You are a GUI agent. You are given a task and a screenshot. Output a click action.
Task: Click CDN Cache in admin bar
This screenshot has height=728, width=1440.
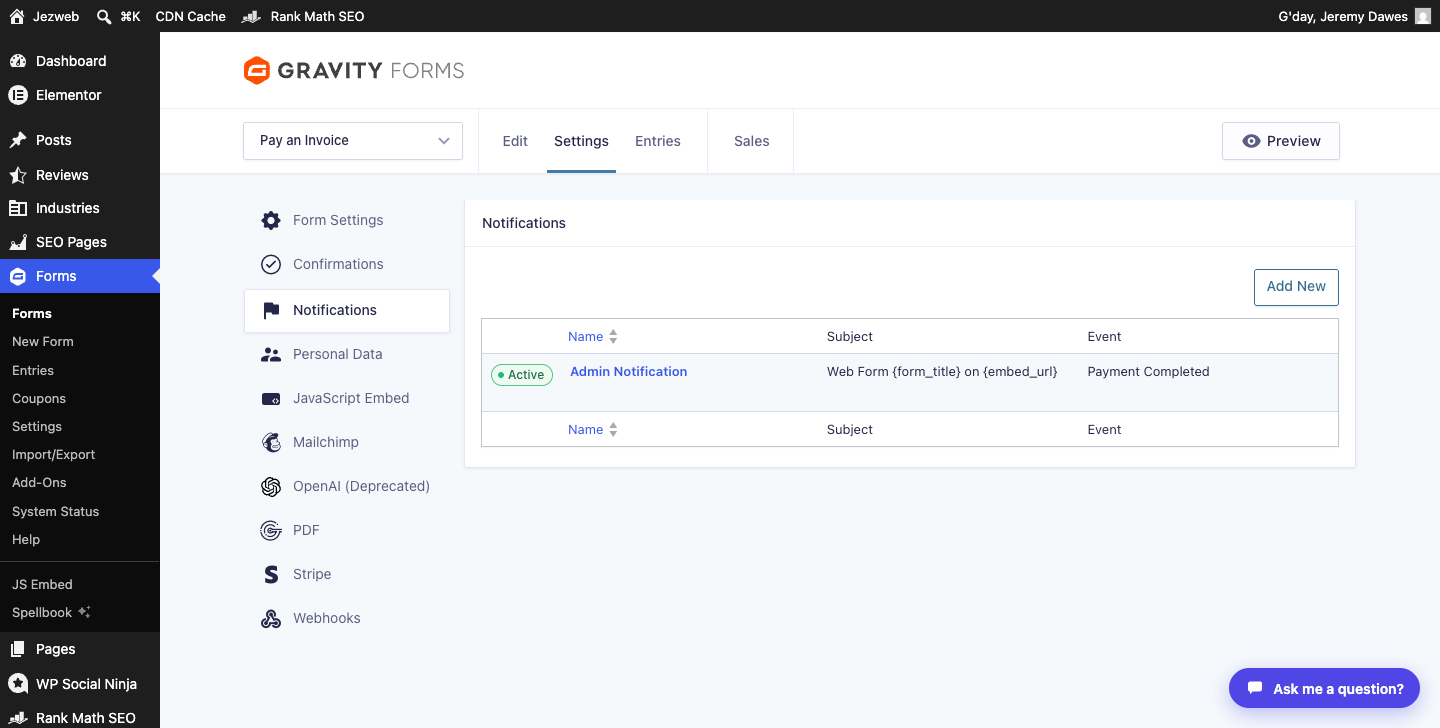[190, 16]
